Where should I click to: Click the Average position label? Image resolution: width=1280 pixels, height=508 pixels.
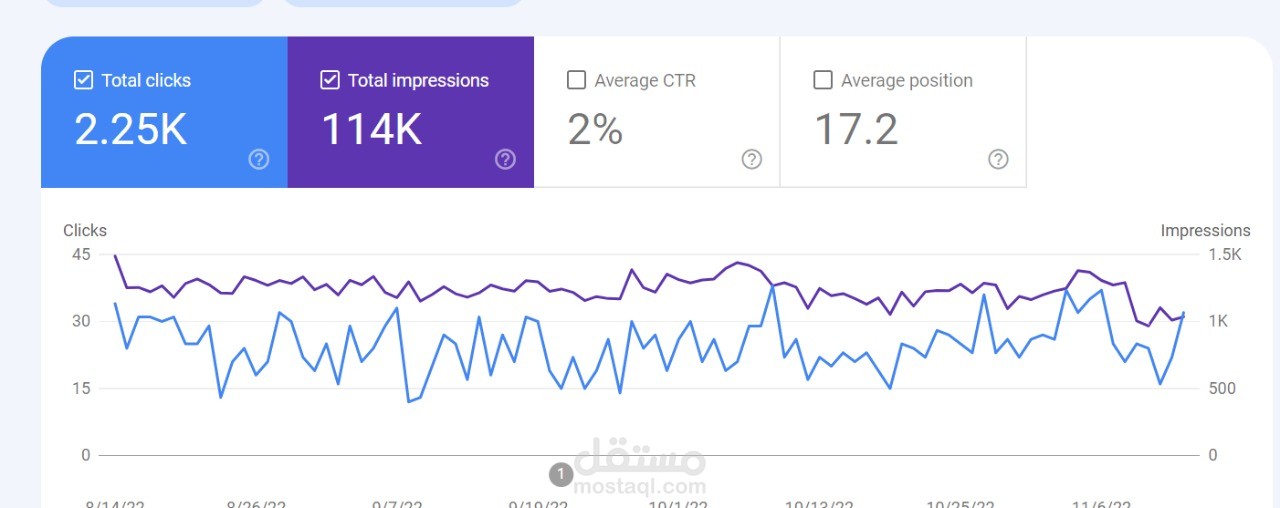tap(907, 81)
